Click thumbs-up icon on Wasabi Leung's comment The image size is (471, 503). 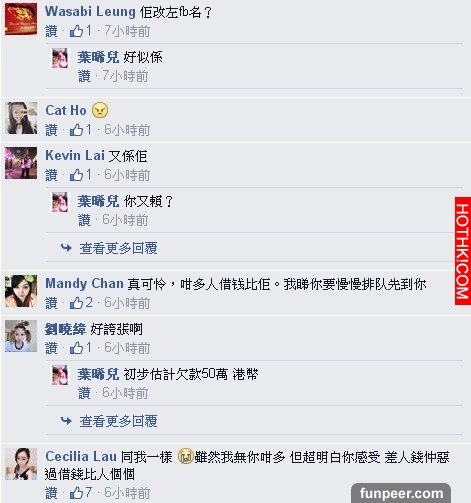pyautogui.click(x=76, y=31)
